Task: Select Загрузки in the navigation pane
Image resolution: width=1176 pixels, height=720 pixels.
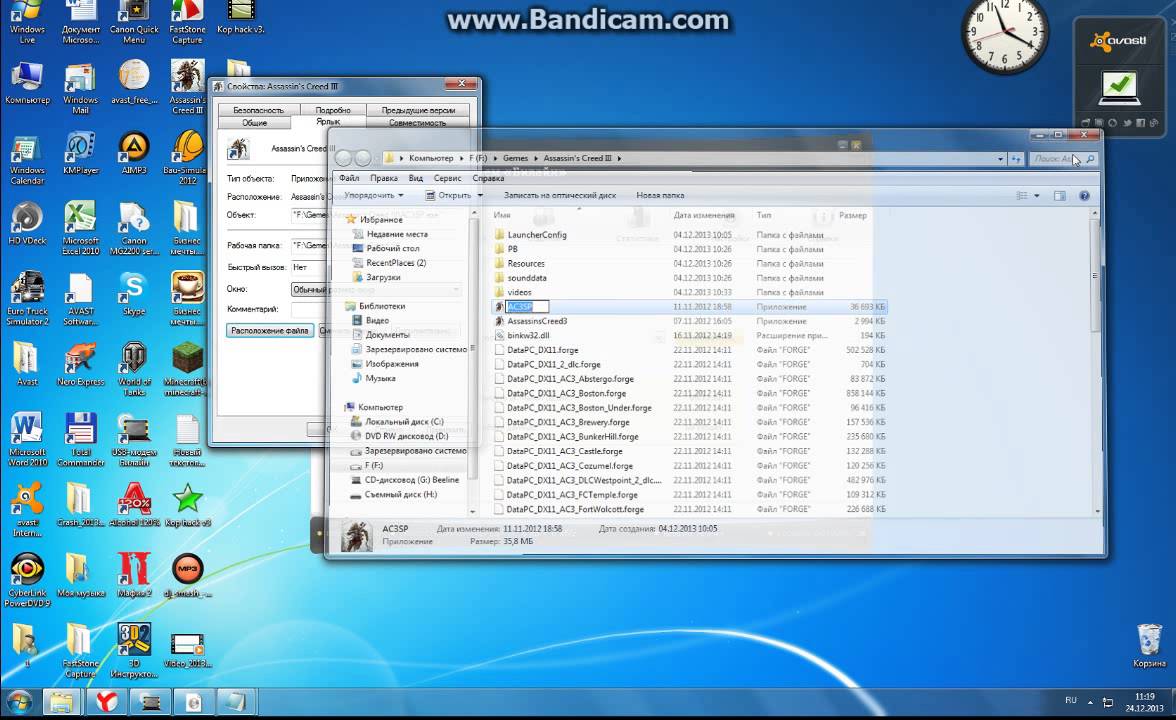Action: (383, 277)
